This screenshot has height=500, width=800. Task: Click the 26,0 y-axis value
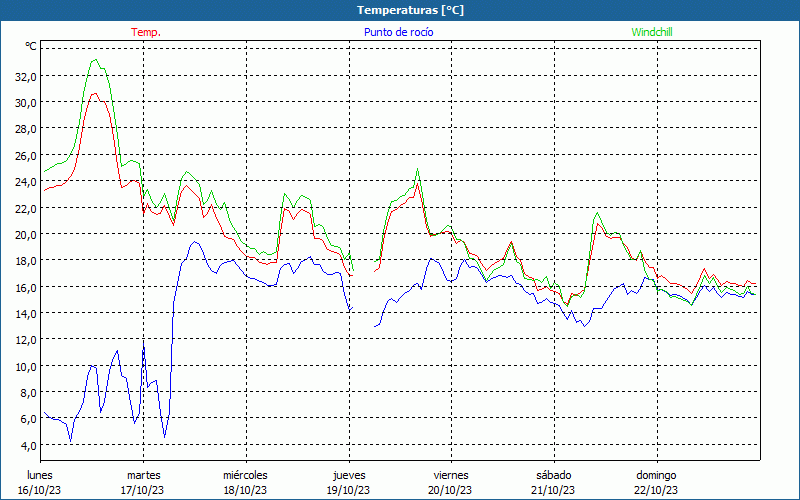[x=26, y=155]
